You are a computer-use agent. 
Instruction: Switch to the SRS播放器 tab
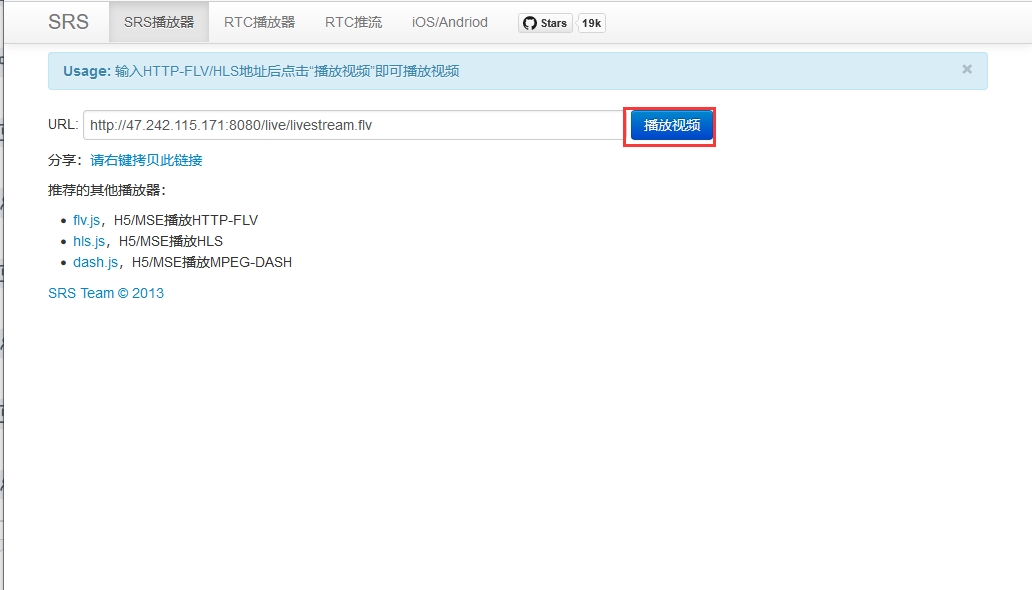click(159, 22)
